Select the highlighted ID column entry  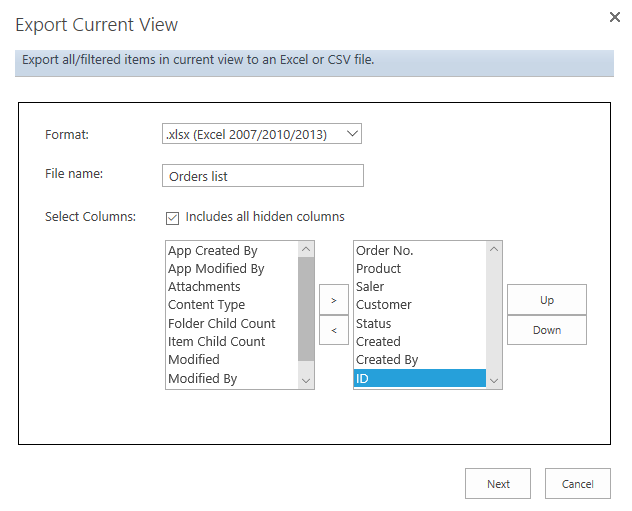[x=420, y=378]
